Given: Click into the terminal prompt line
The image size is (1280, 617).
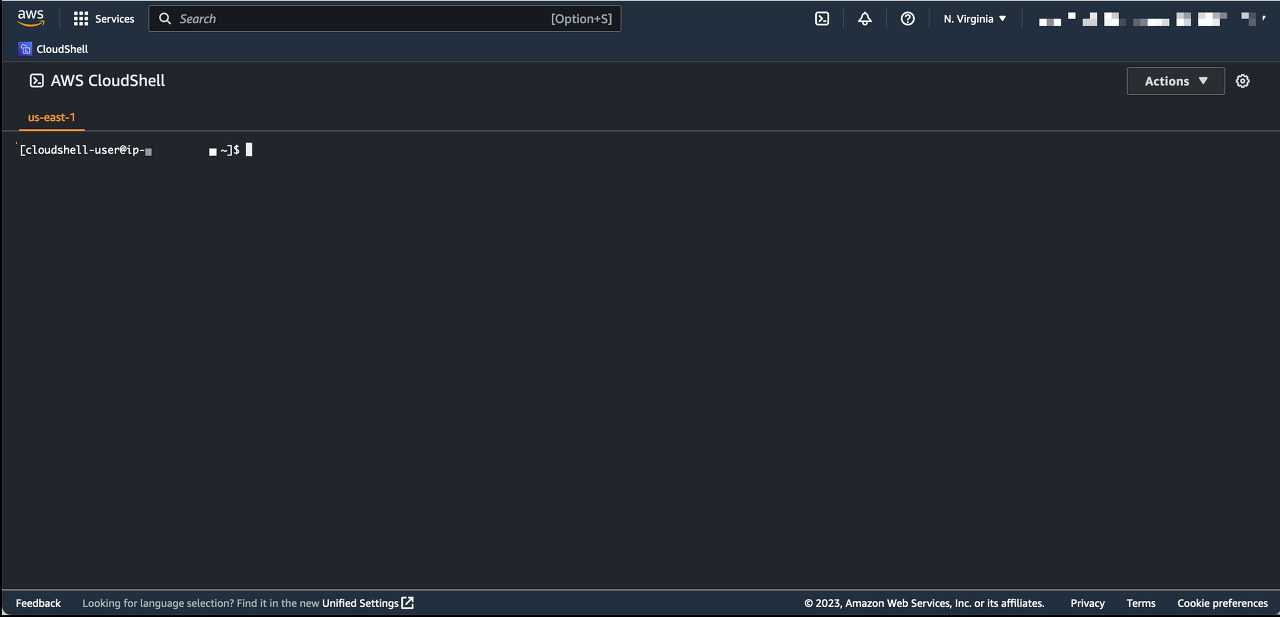Looking at the screenshot, I should [x=136, y=150].
